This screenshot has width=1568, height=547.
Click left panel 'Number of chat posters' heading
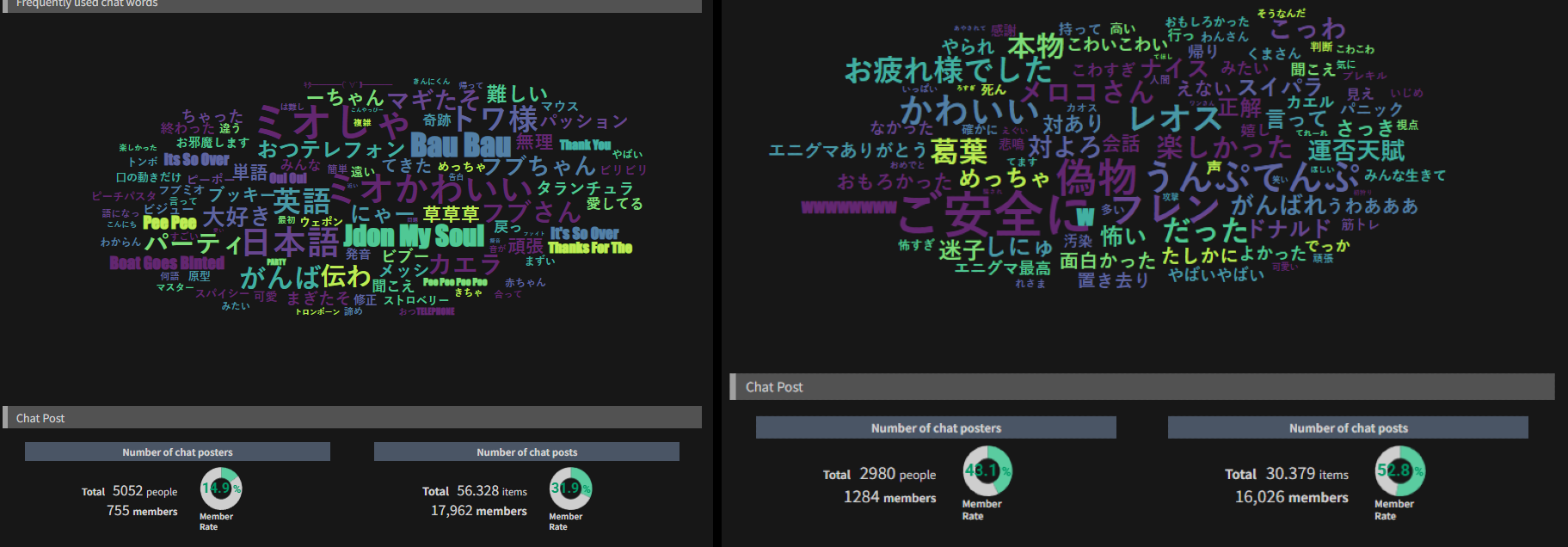[x=177, y=452]
